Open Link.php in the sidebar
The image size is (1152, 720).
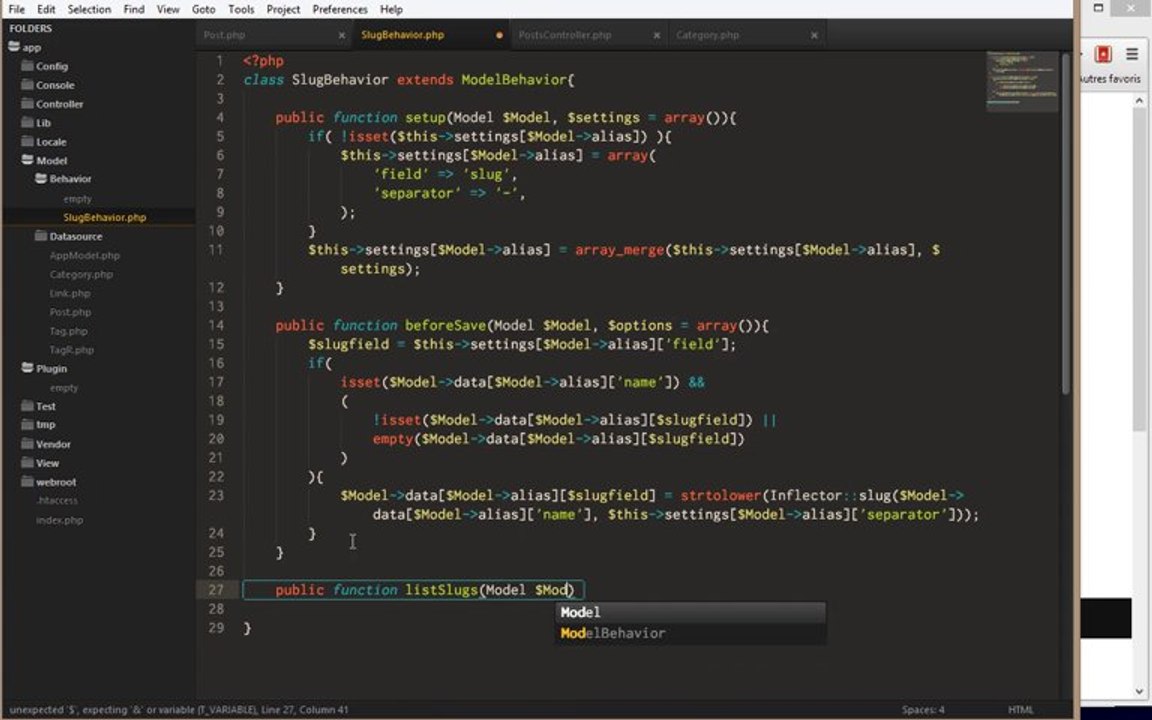(x=70, y=294)
